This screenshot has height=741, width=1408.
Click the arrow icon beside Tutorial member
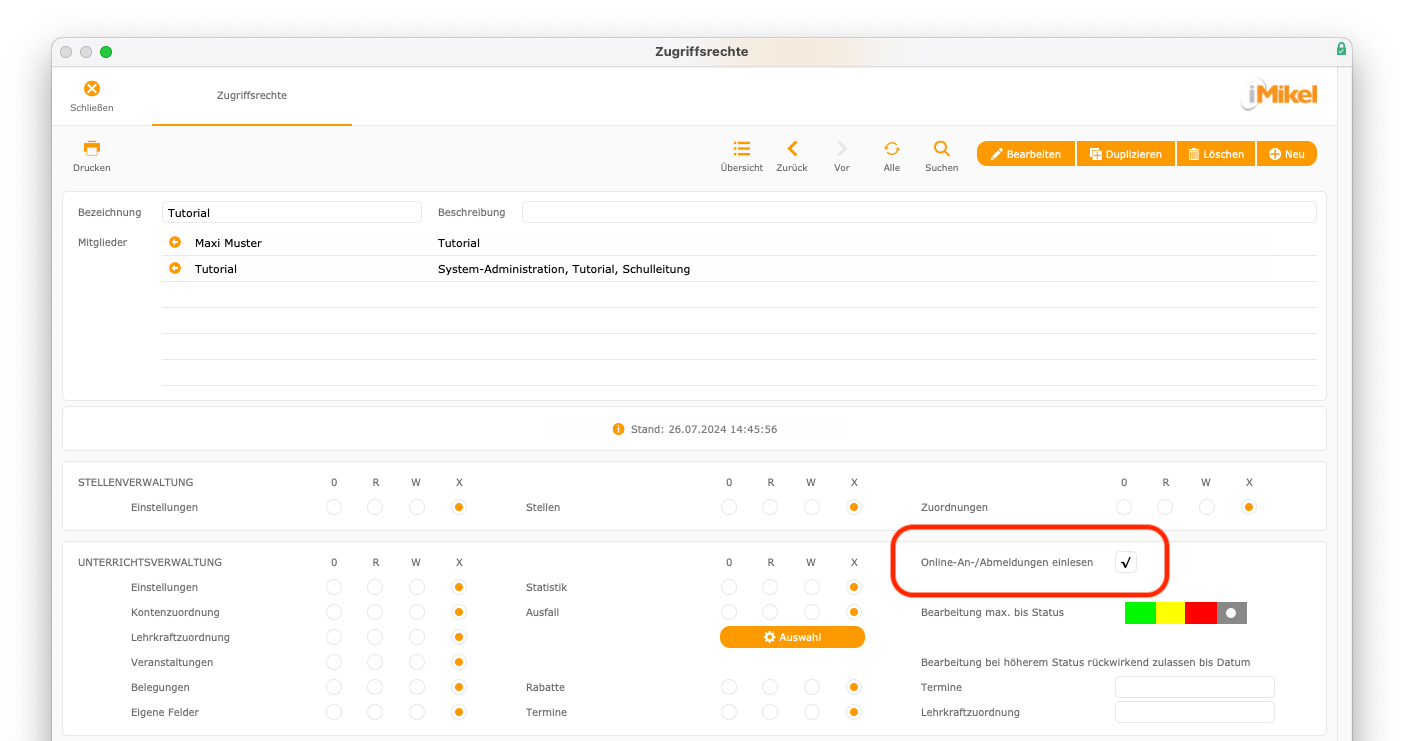point(175,268)
